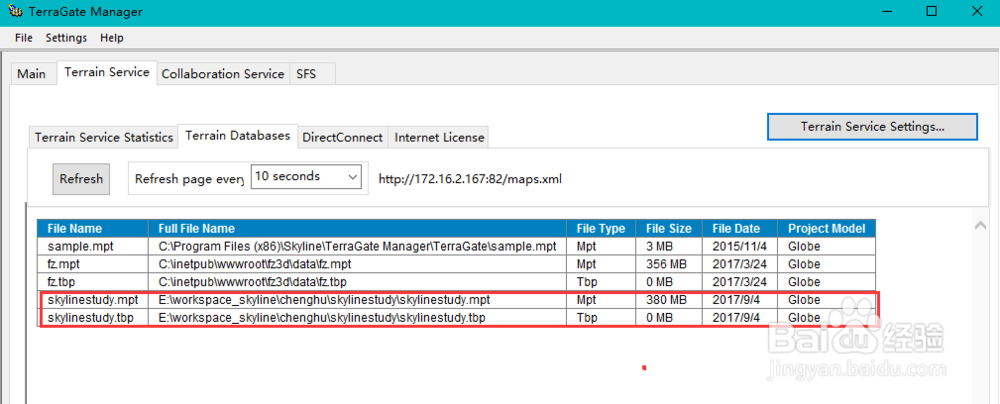Sort by File Size column header

(668, 228)
